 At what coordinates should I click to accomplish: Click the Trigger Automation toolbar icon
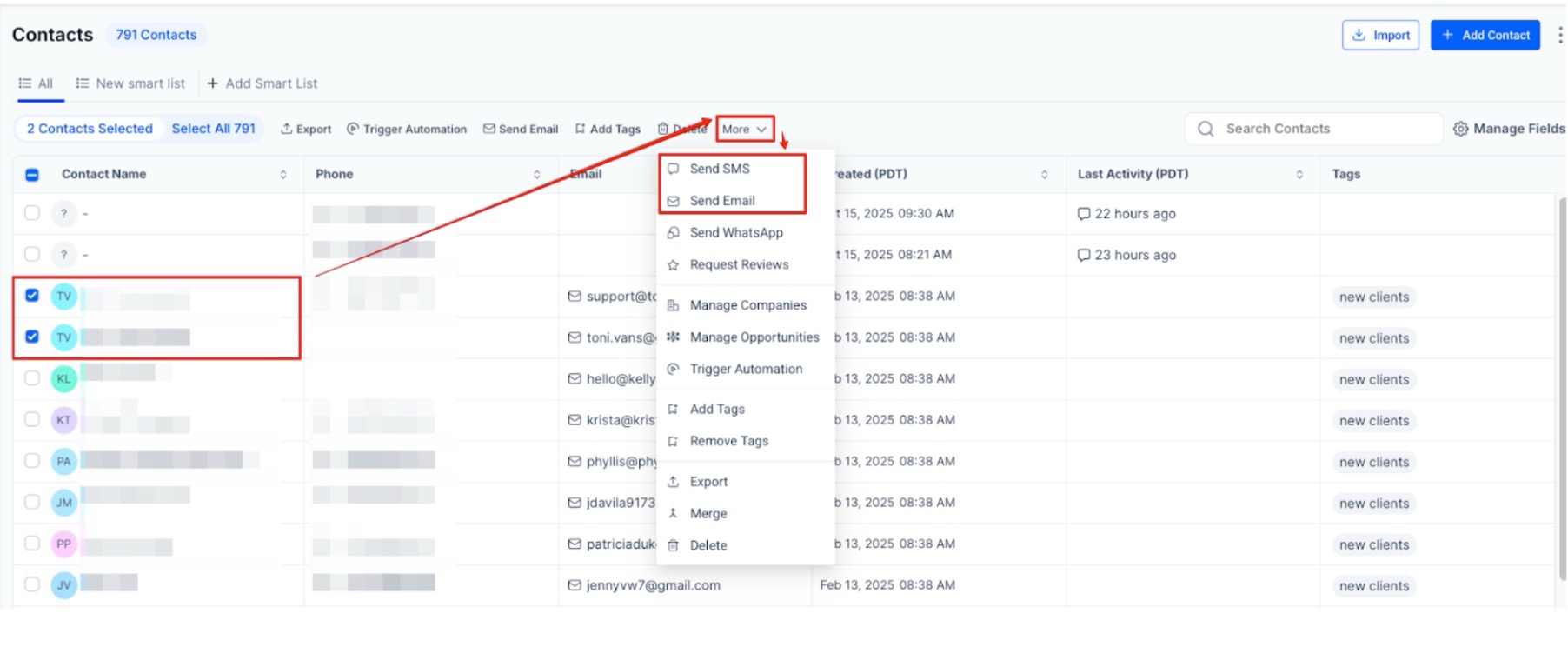click(x=353, y=129)
